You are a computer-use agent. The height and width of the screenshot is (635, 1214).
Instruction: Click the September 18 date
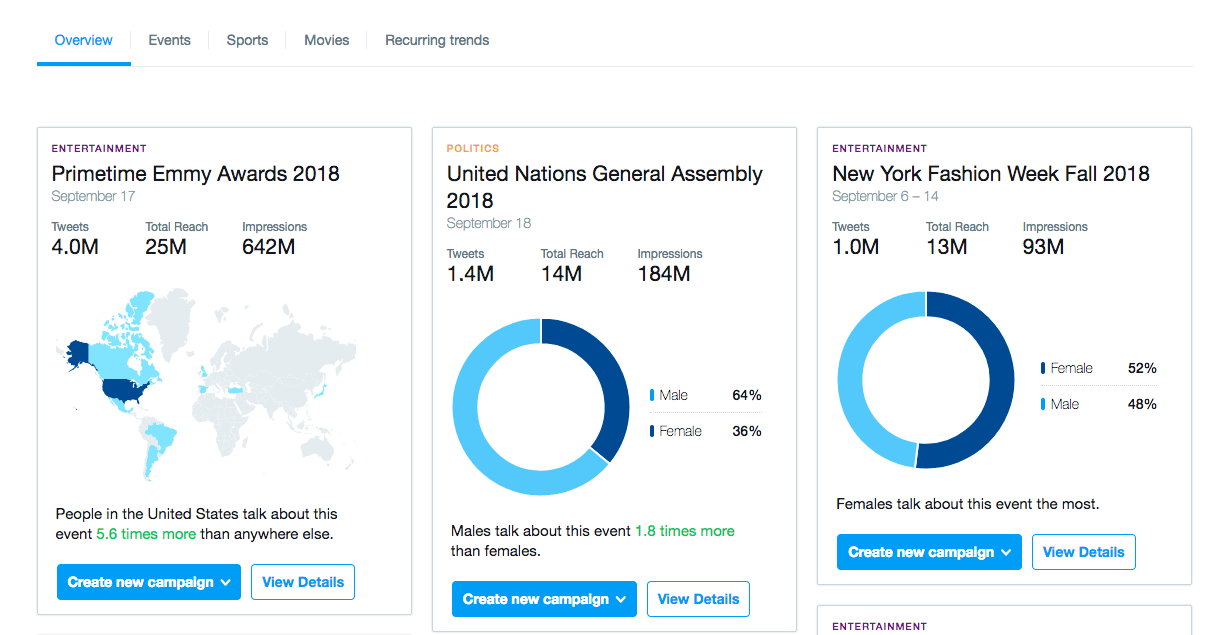coord(489,223)
